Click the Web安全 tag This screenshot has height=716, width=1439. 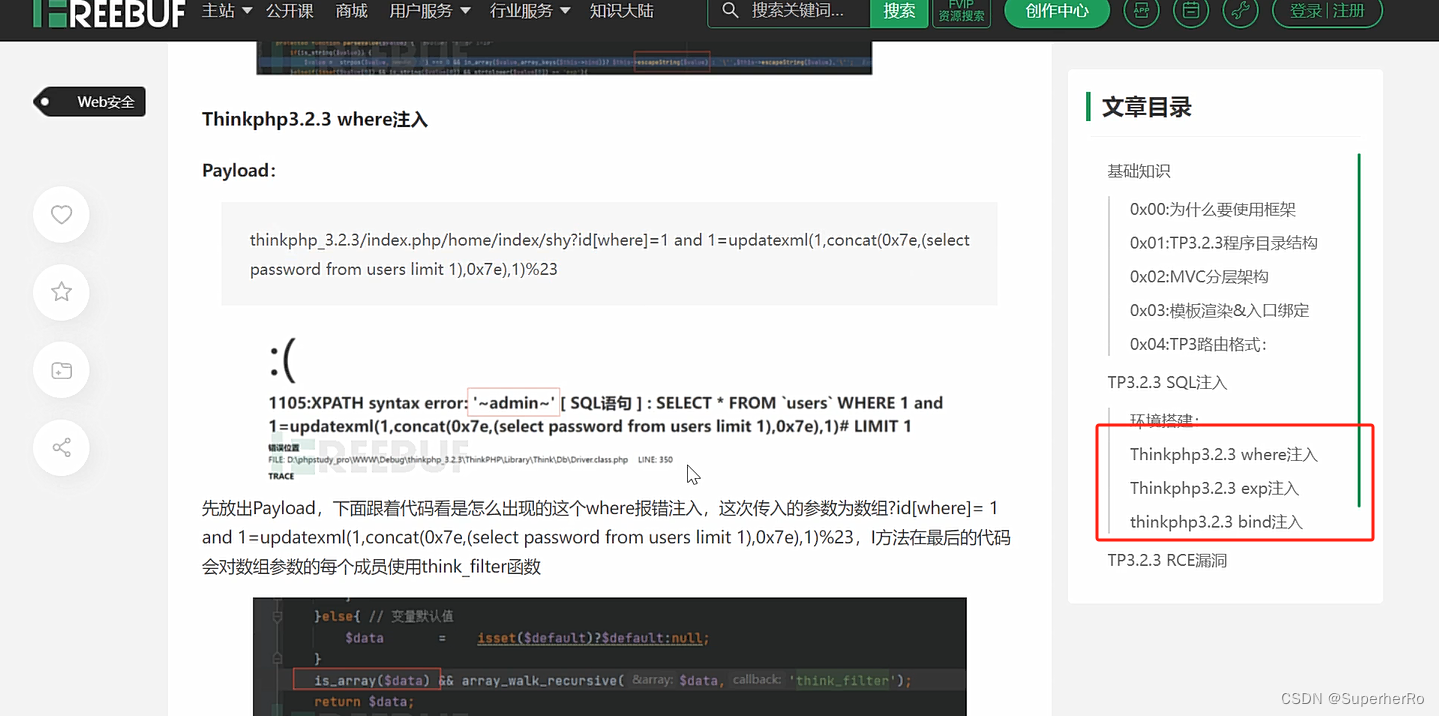pos(90,102)
